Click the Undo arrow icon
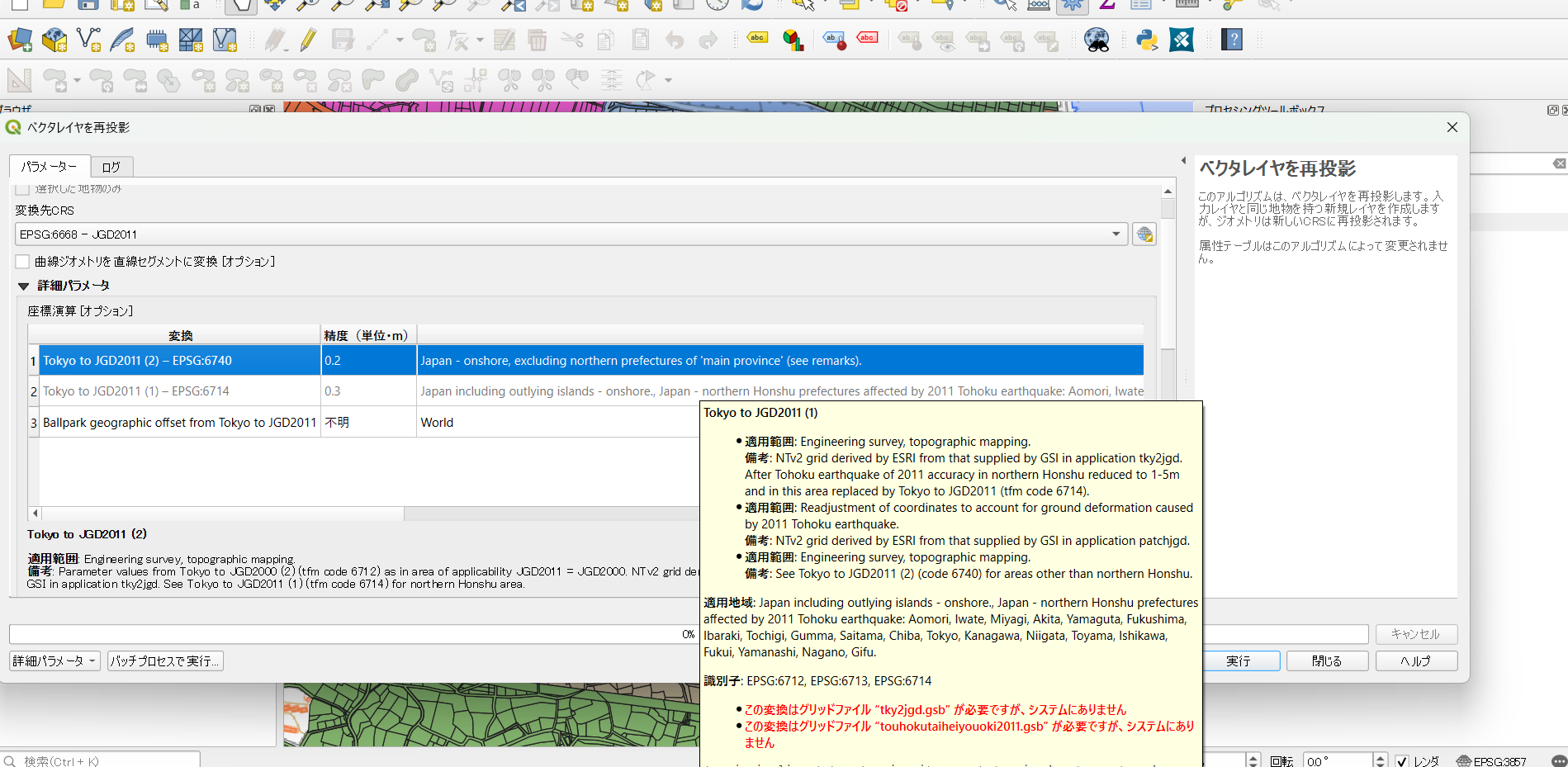This screenshot has height=767, width=1568. [675, 40]
